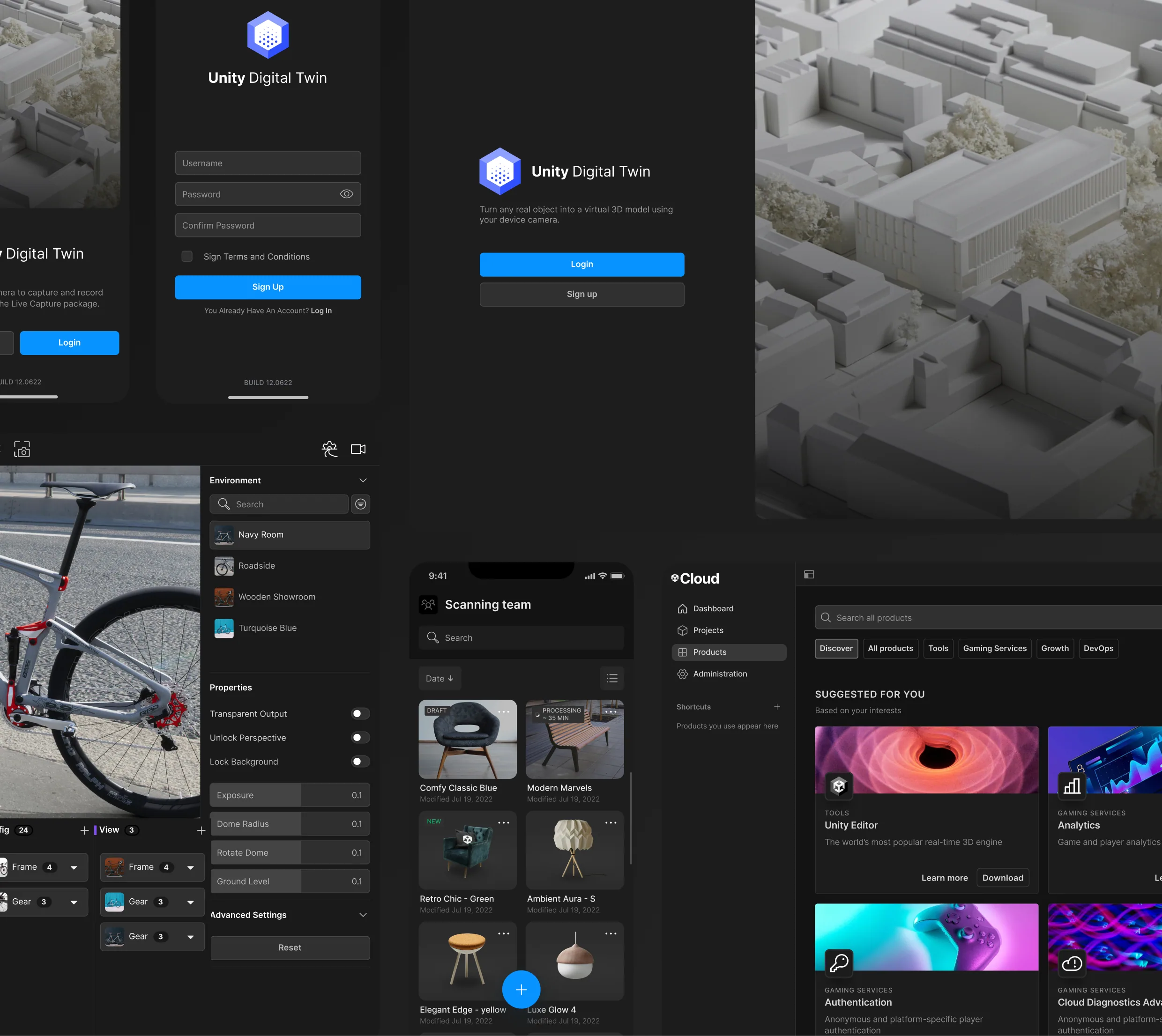
Task: Open Retro Chic - Green options menu
Action: (x=504, y=822)
